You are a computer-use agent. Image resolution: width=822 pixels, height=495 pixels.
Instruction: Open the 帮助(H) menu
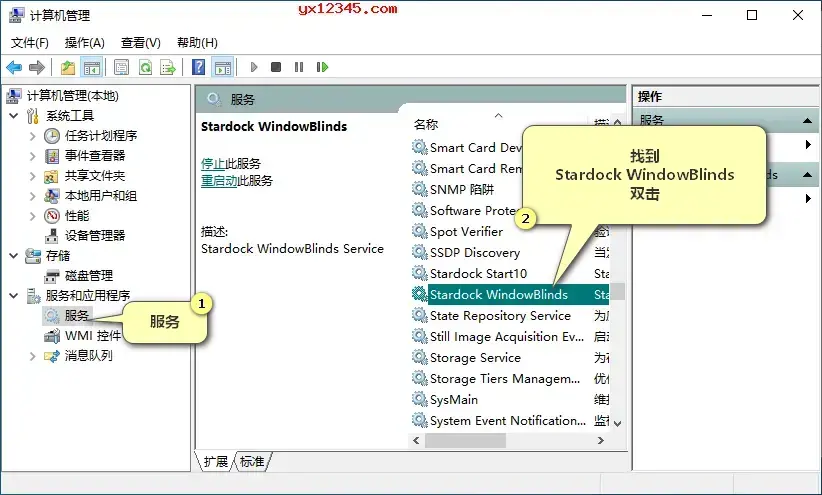pos(197,42)
